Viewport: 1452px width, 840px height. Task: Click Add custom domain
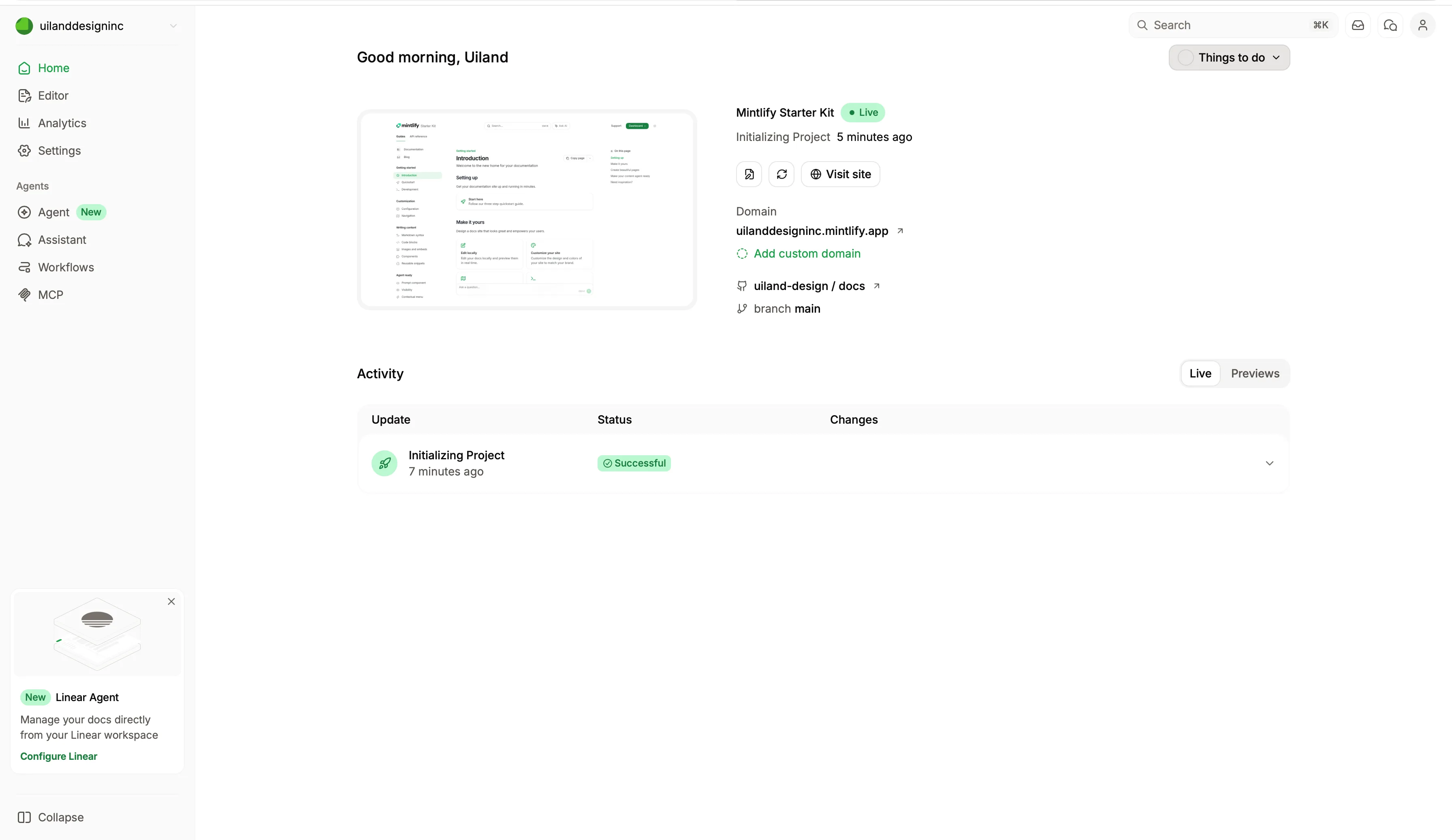pos(799,254)
